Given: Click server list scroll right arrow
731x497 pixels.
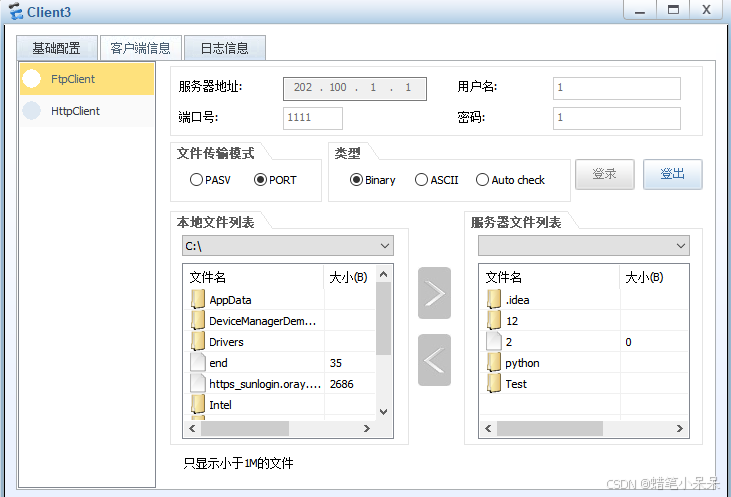Looking at the screenshot, I should (x=680, y=428).
